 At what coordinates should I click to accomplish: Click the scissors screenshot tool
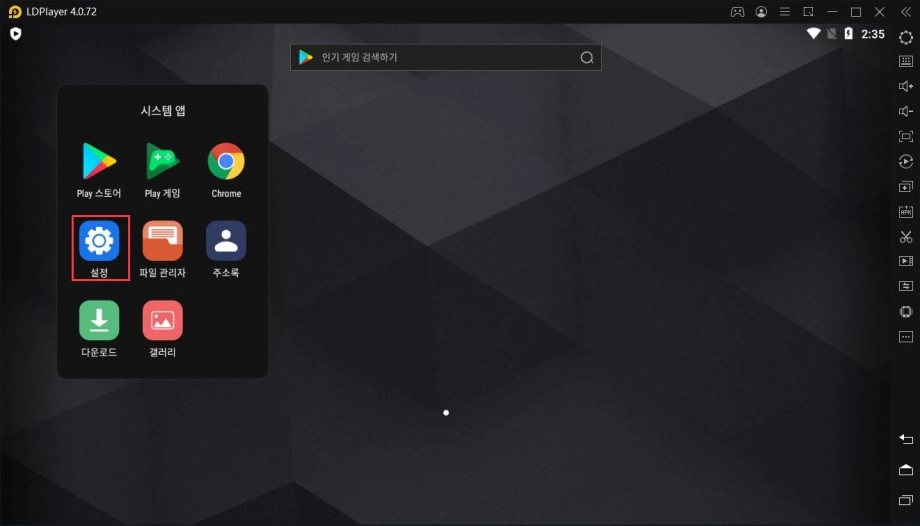coord(906,237)
